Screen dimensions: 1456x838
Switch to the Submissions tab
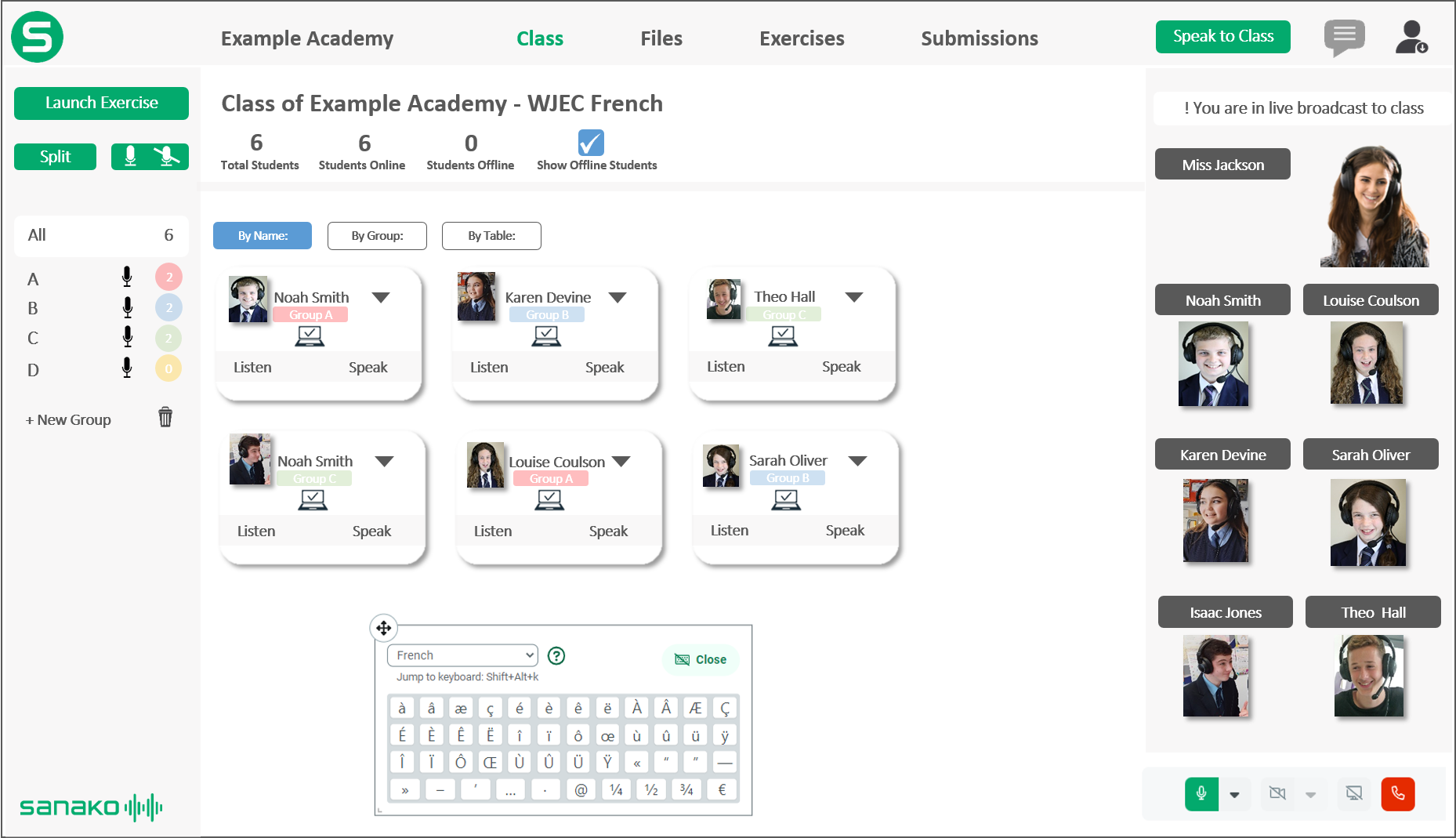(x=980, y=38)
